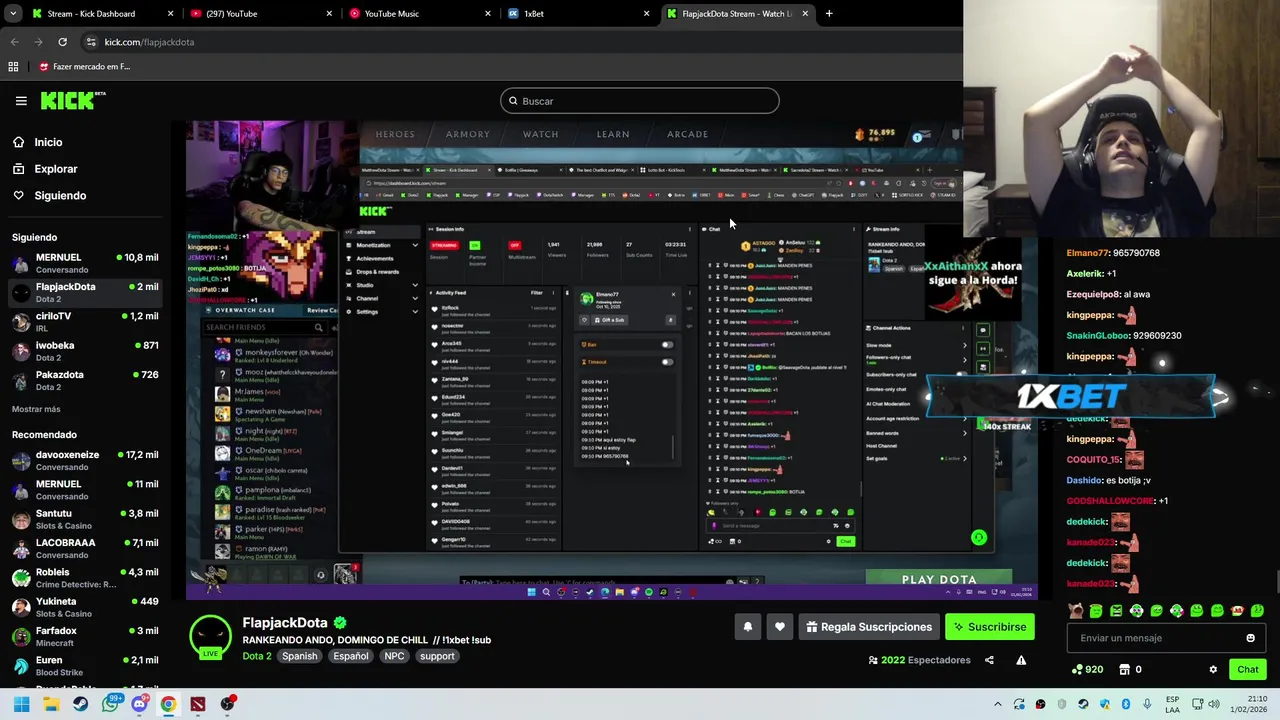The height and width of the screenshot is (720, 1280).
Task: Report stream via warning icon
Action: pos(1021,660)
